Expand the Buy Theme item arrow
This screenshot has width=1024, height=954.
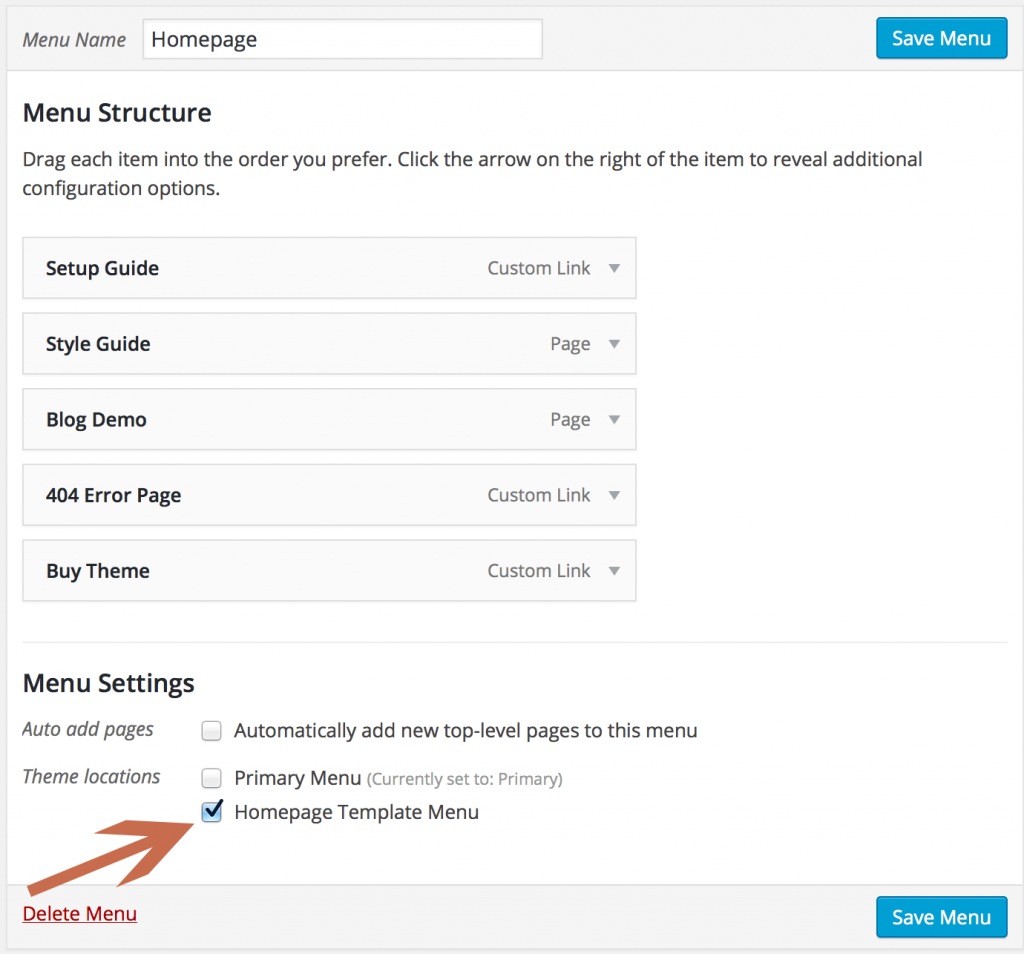click(614, 571)
